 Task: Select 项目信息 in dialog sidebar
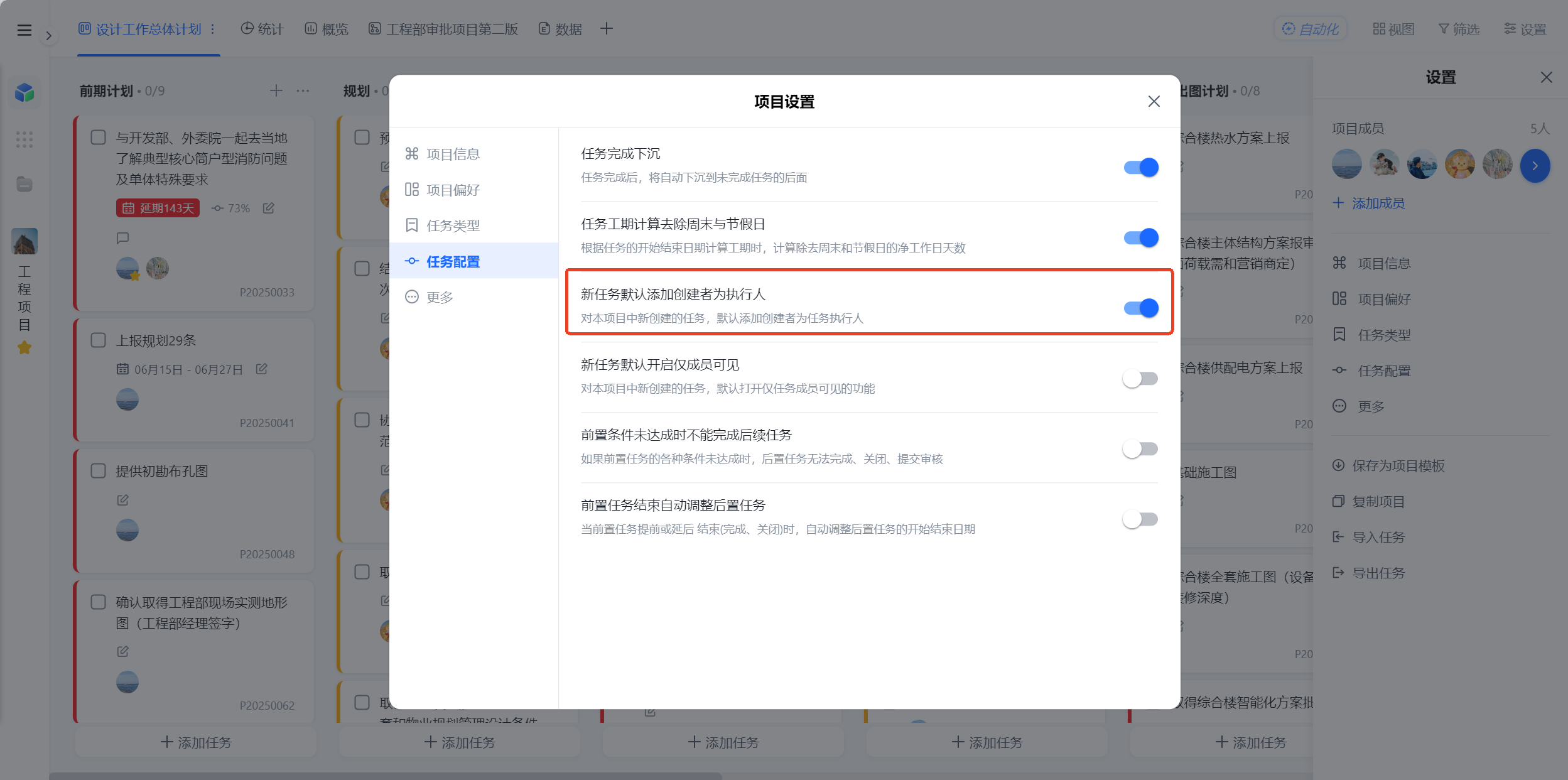click(473, 154)
